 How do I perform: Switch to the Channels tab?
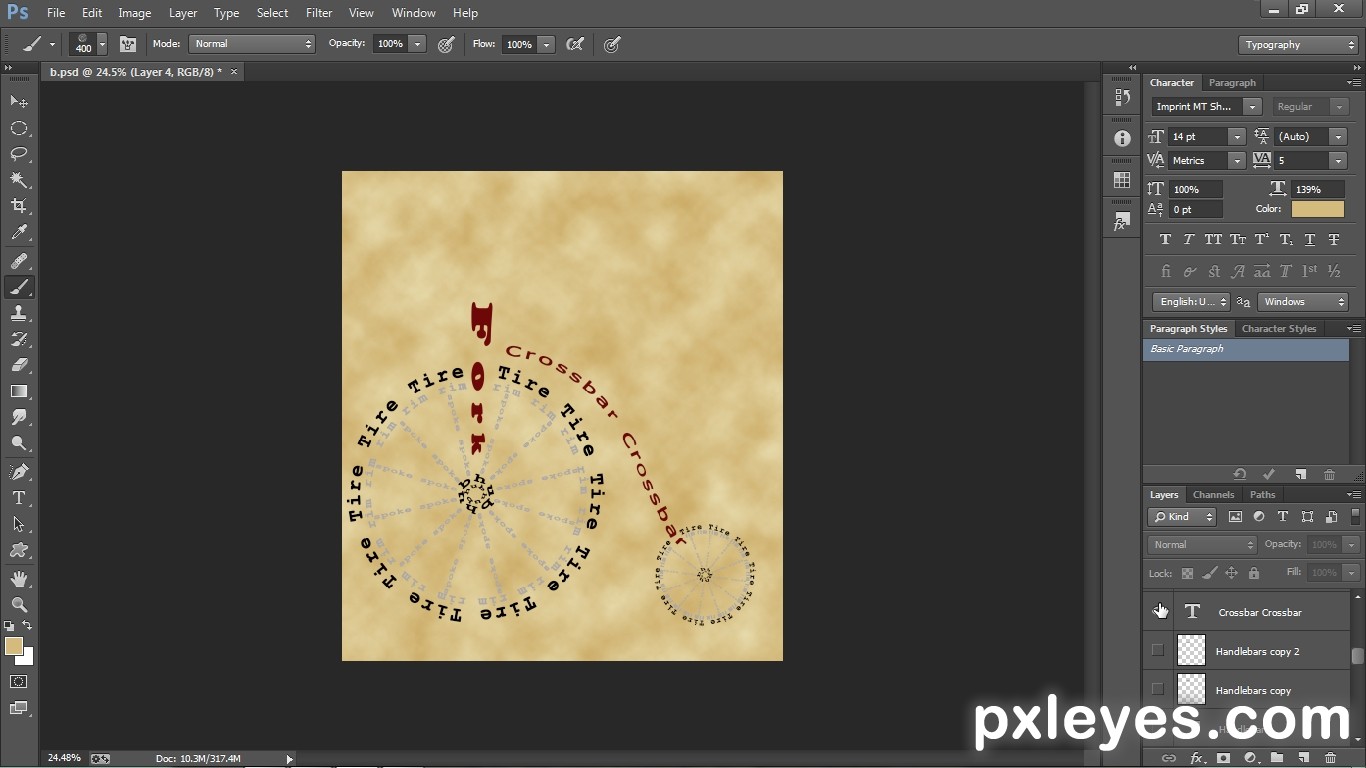pyautogui.click(x=1213, y=495)
